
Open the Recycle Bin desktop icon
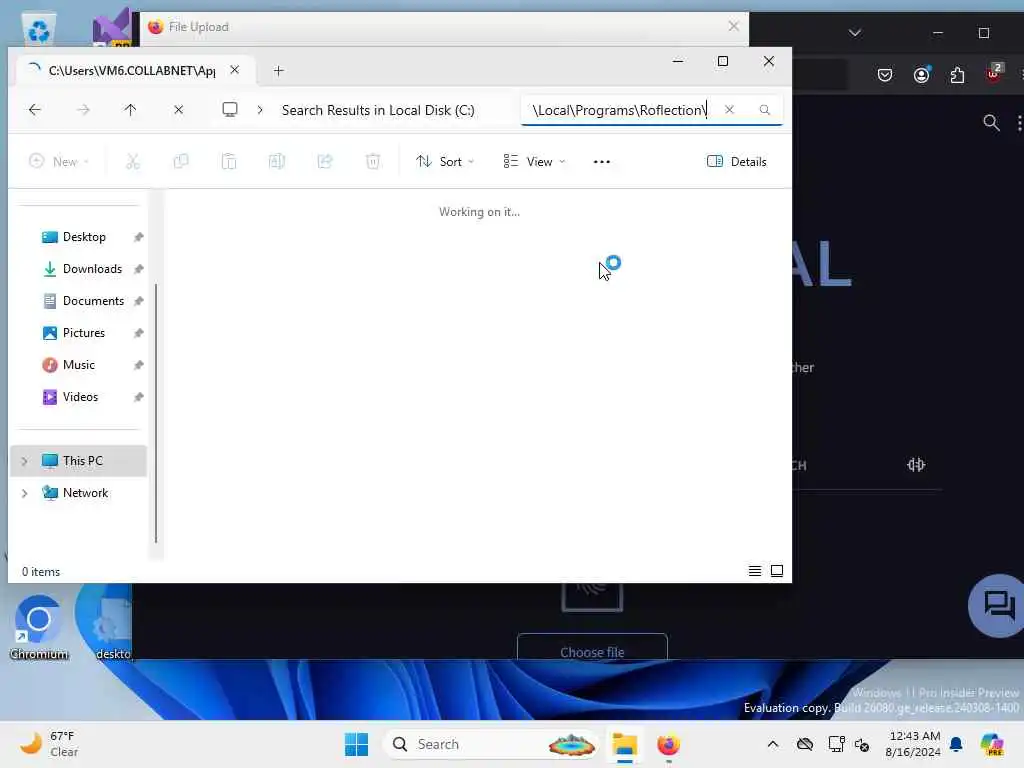(39, 29)
